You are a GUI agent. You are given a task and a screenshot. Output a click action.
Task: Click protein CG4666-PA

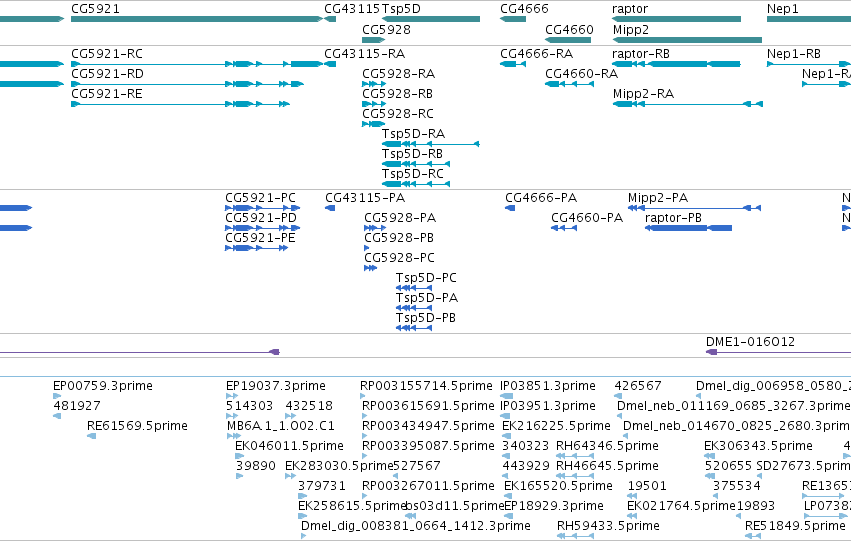click(x=510, y=208)
